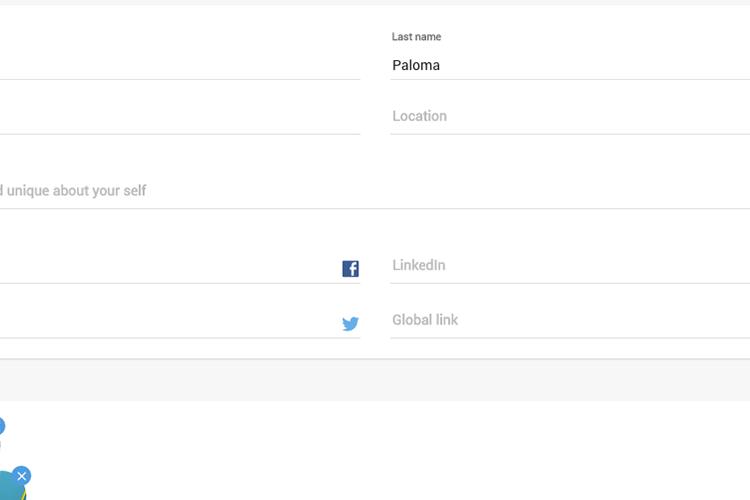This screenshot has height=500, width=750.
Task: Place cursor after the Paloma text
Action: click(441, 65)
